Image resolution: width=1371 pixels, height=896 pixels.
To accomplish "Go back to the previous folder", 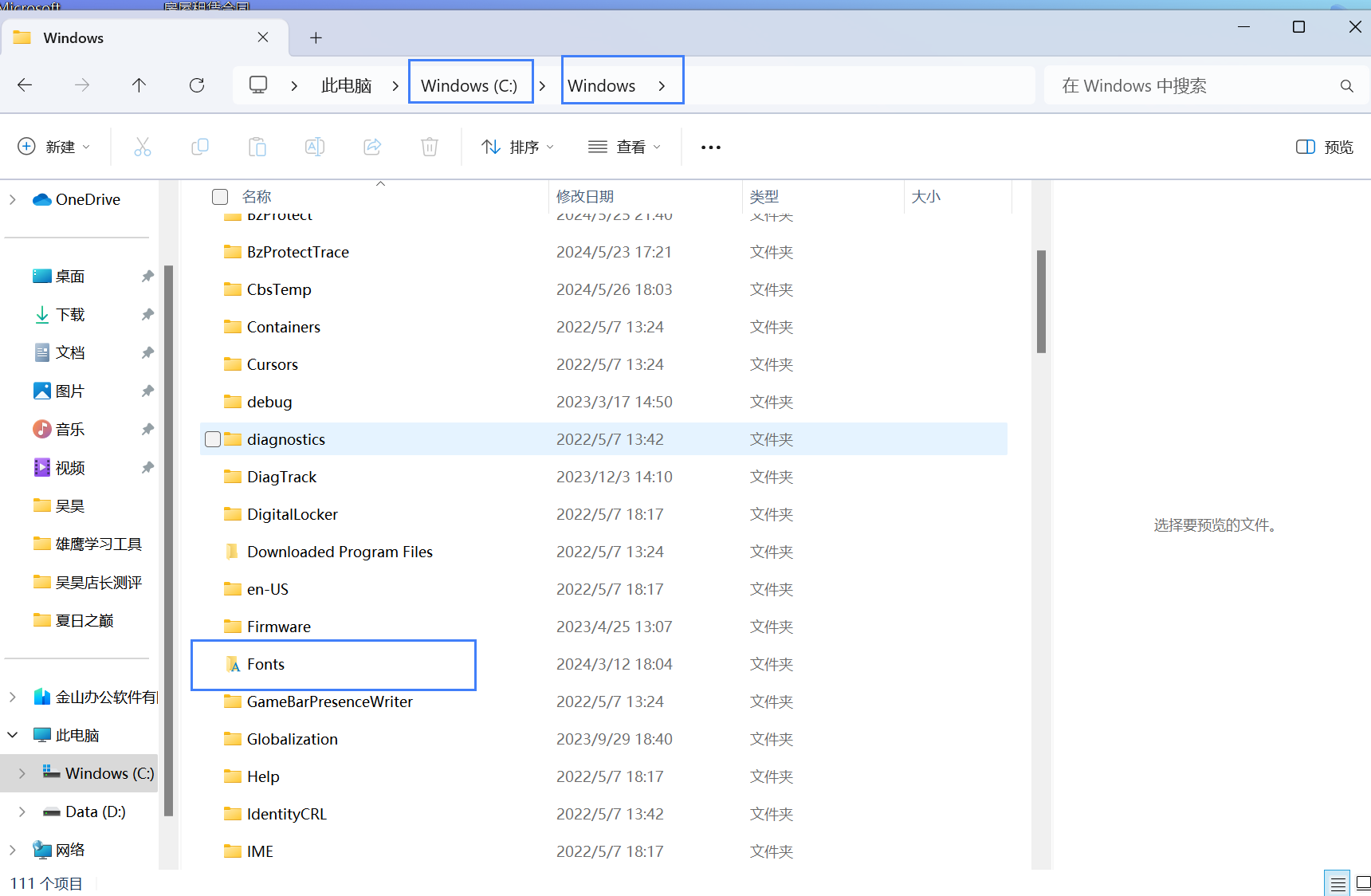I will pyautogui.click(x=25, y=85).
